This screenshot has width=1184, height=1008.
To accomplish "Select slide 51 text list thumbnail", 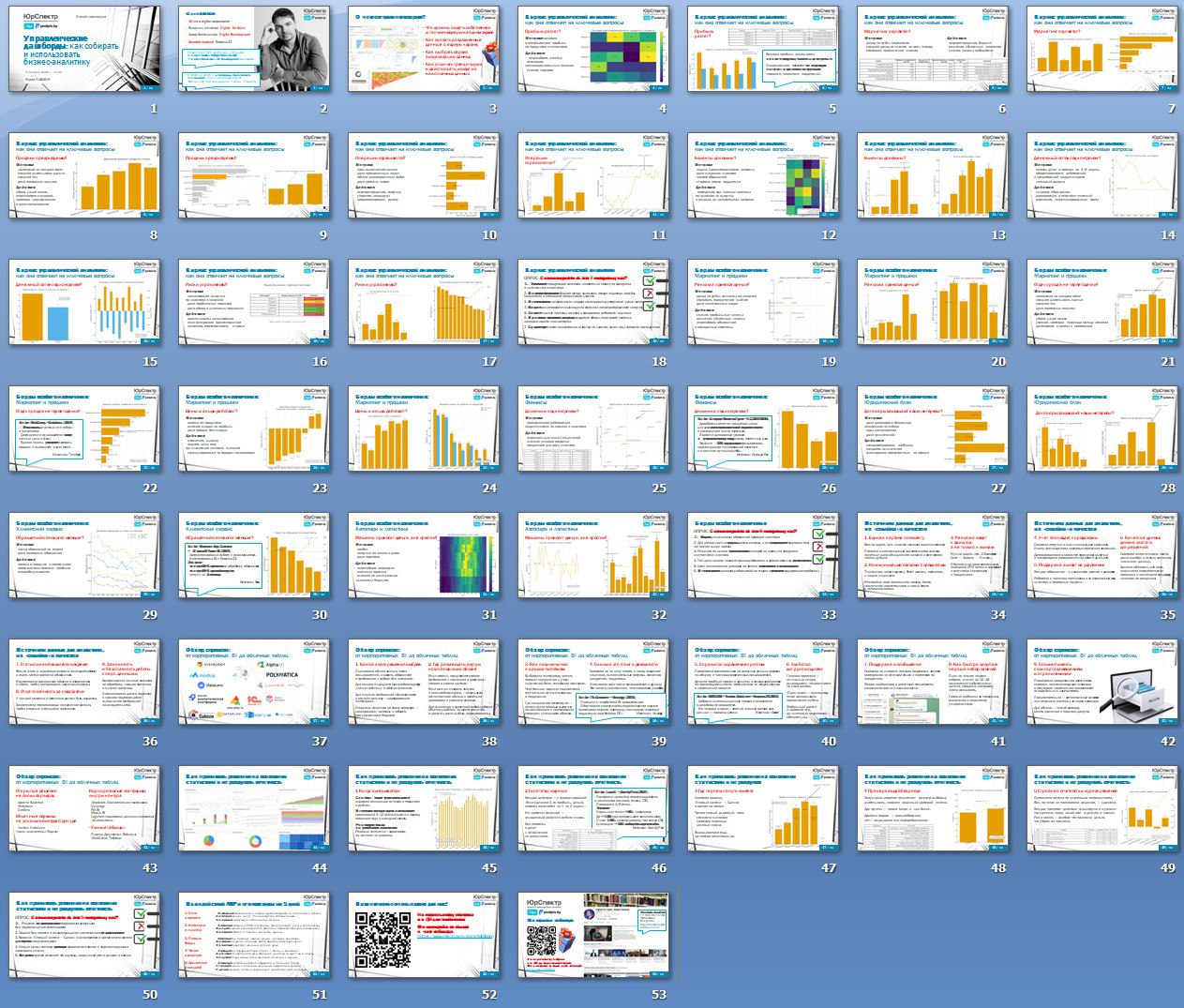I will click(253, 935).
